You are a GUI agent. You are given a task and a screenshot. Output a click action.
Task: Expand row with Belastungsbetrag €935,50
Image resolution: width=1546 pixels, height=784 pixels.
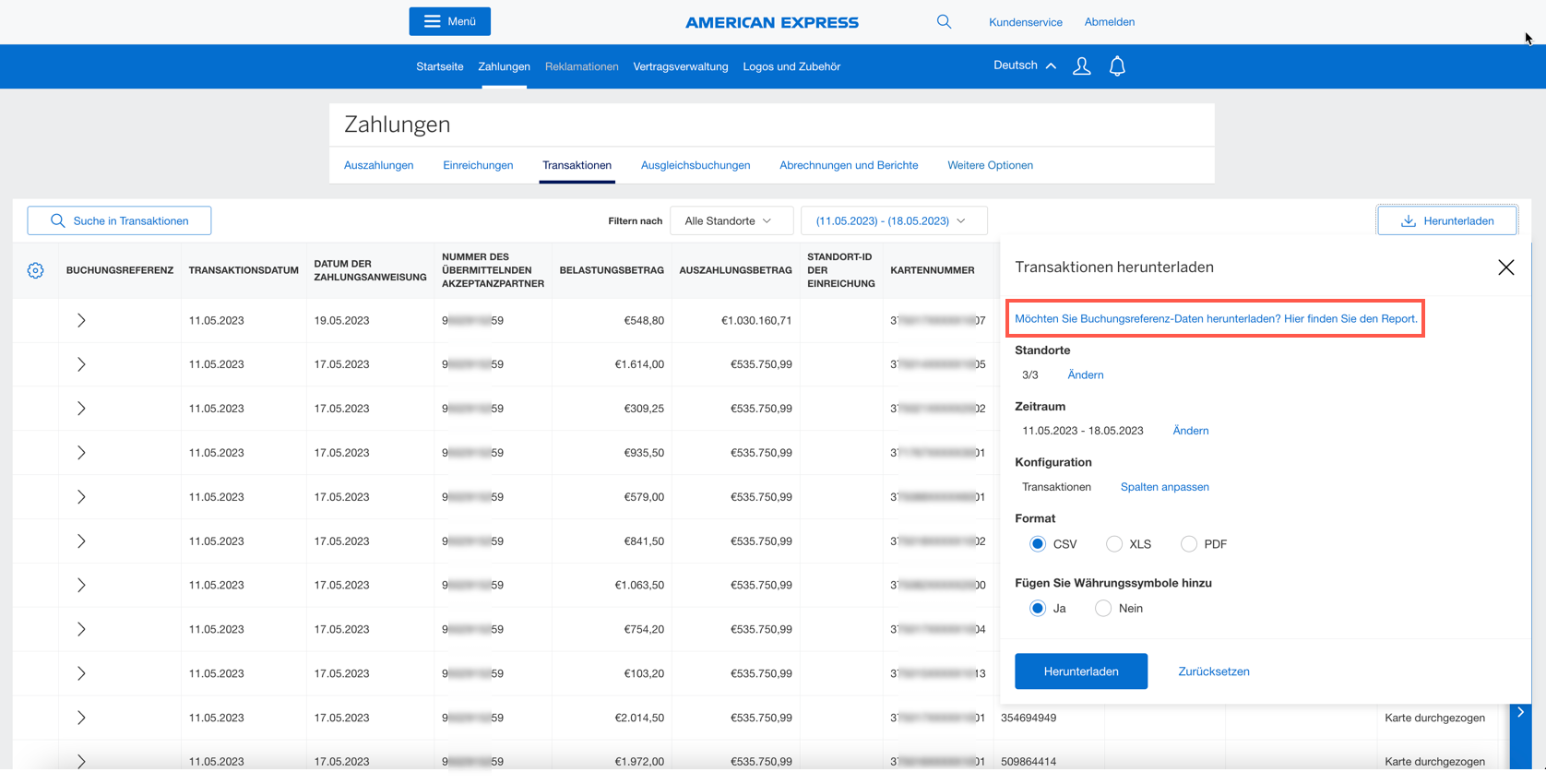tap(81, 453)
